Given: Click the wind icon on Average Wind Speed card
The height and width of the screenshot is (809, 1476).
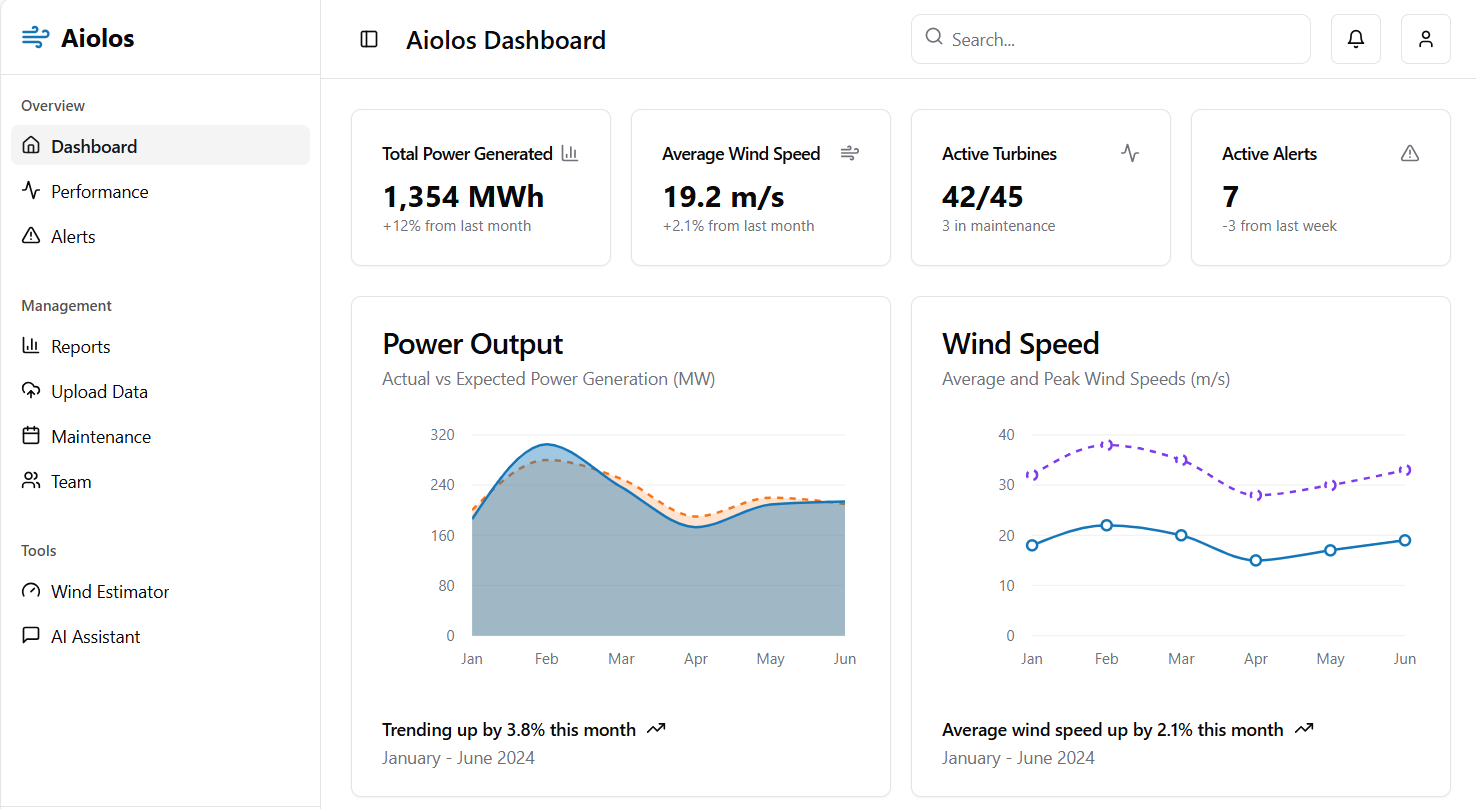Looking at the screenshot, I should point(849,153).
